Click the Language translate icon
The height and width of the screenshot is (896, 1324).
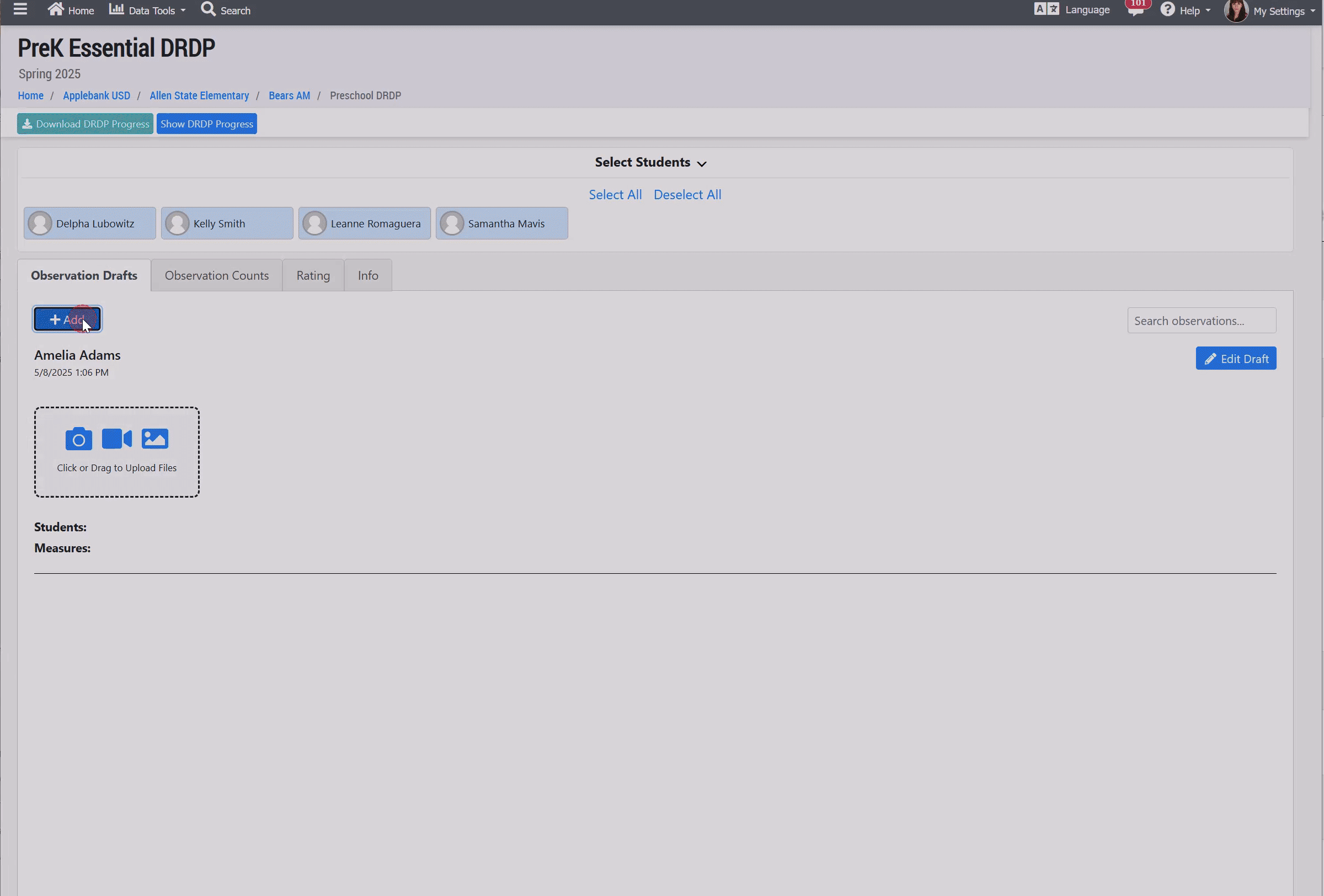click(1046, 10)
